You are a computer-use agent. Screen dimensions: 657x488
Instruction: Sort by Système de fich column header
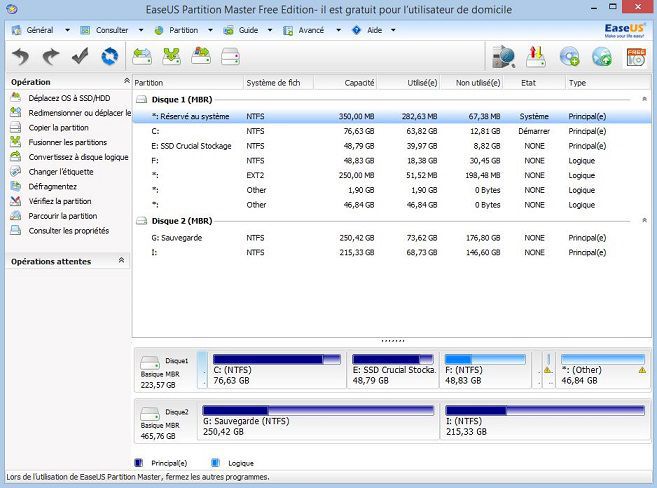tap(278, 83)
